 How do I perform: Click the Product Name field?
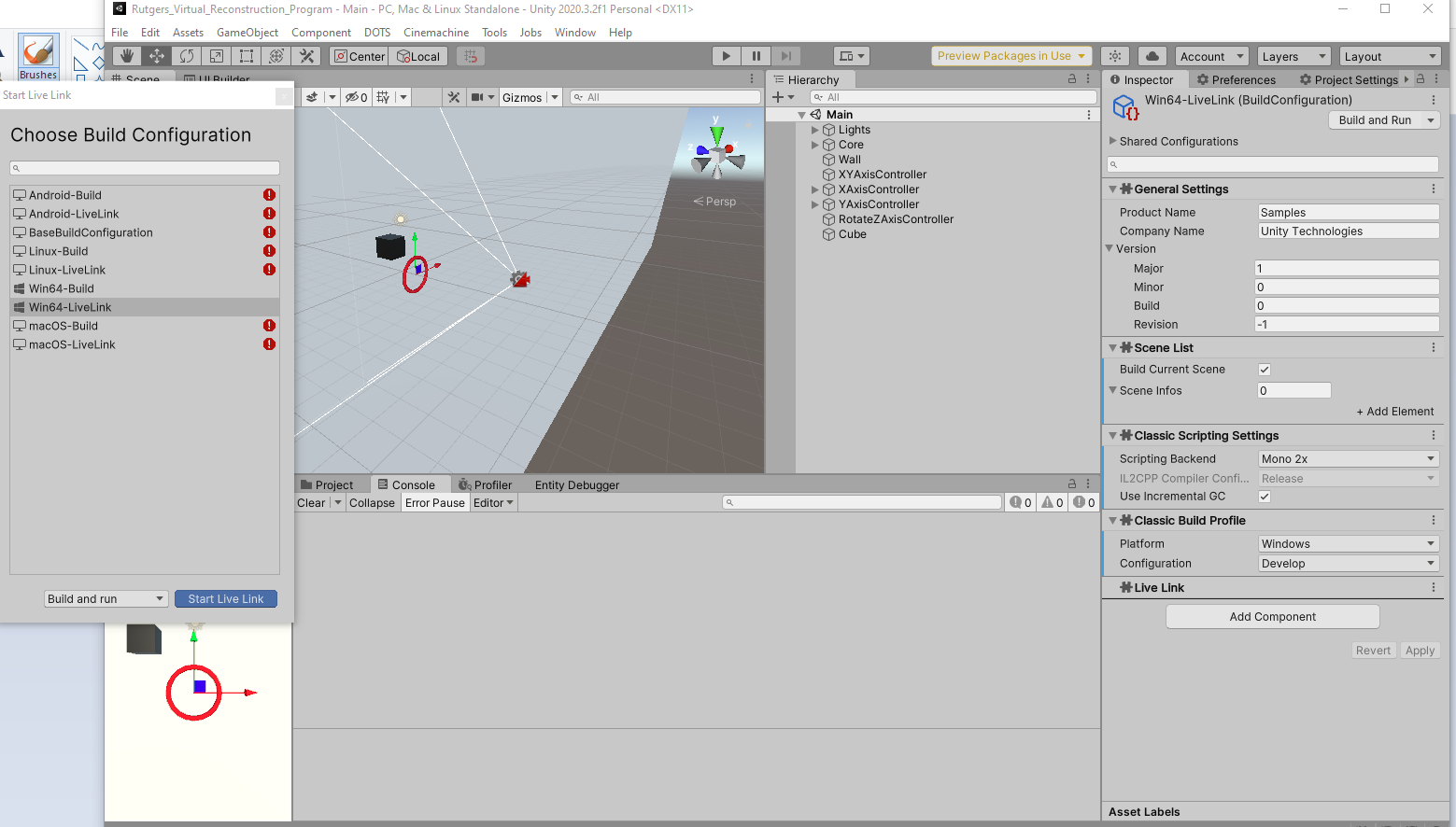1349,213
